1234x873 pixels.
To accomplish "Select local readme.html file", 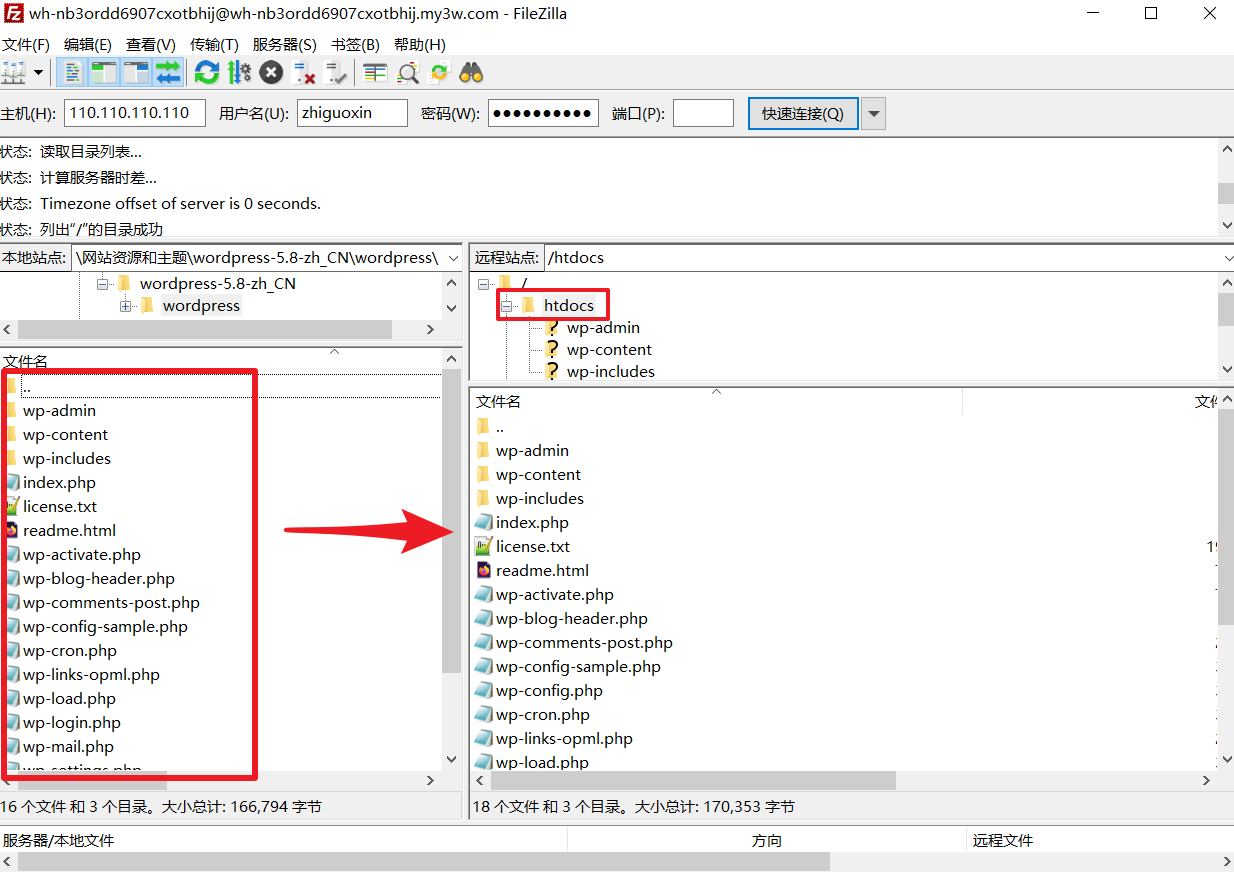I will pyautogui.click(x=69, y=531).
